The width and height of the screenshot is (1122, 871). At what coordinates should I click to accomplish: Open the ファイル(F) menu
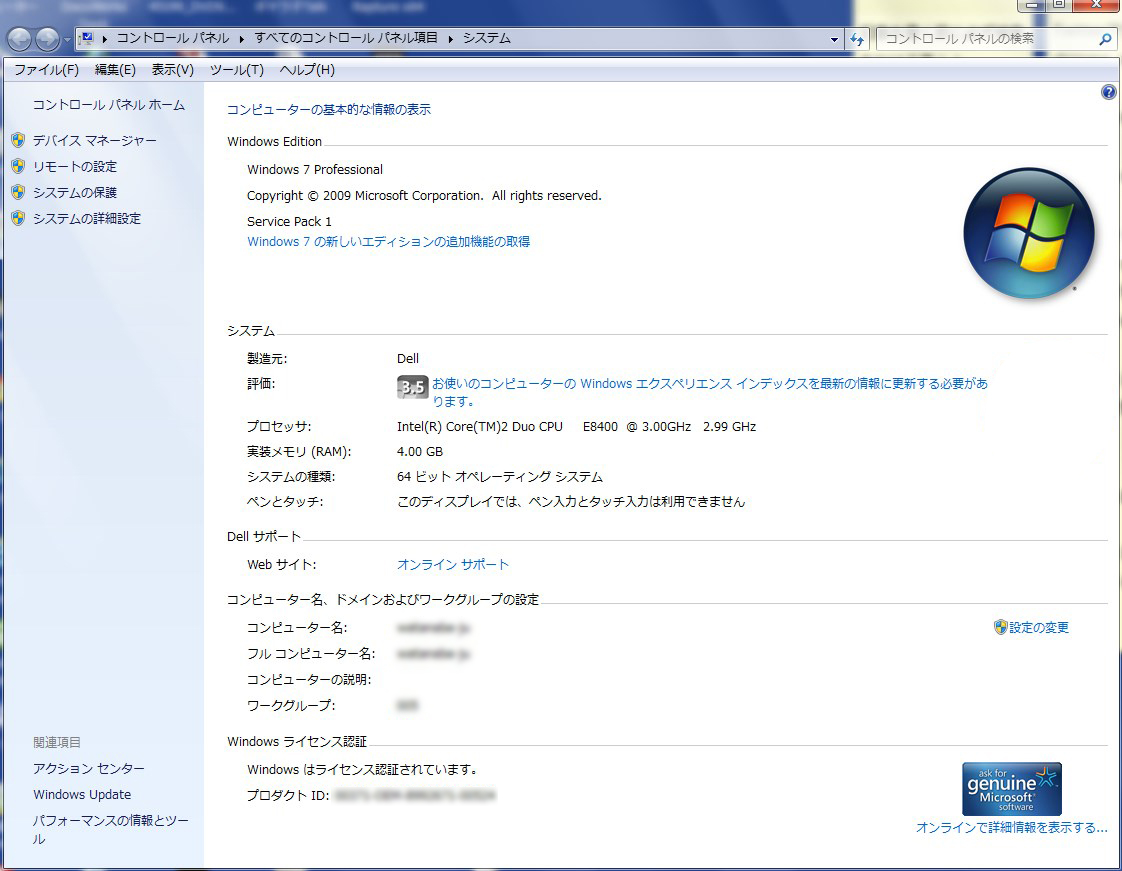[x=47, y=69]
